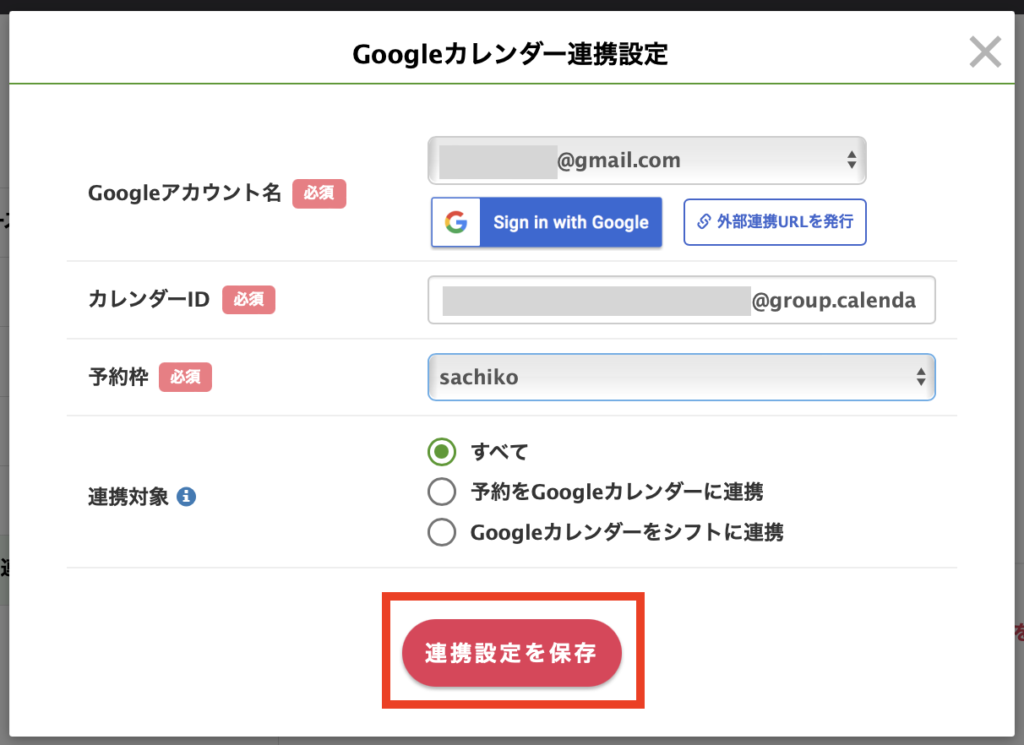Close the Googleカレンダー連携設定 dialog
This screenshot has width=1024, height=745.
click(x=985, y=52)
